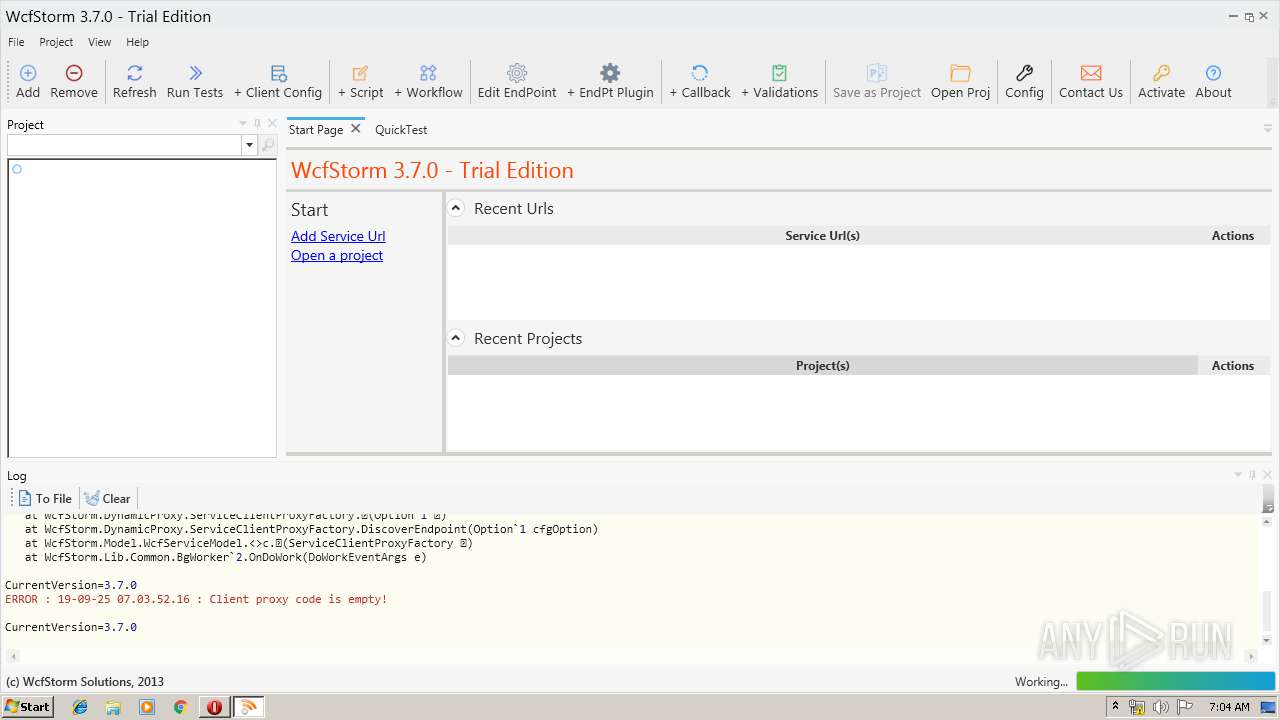This screenshot has height=720, width=1280.
Task: Click the project search magnifier icon
Action: click(x=268, y=146)
